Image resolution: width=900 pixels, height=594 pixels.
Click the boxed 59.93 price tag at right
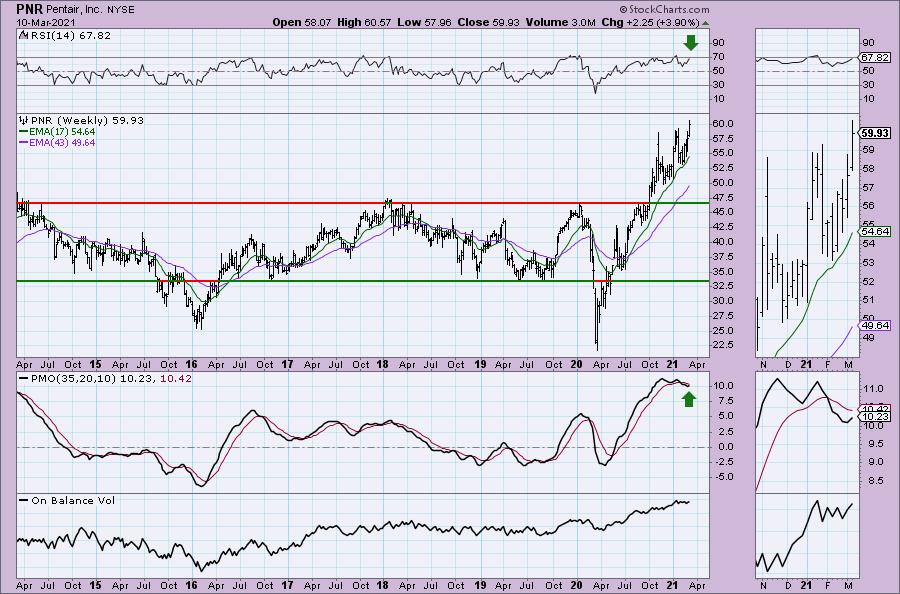[875, 133]
